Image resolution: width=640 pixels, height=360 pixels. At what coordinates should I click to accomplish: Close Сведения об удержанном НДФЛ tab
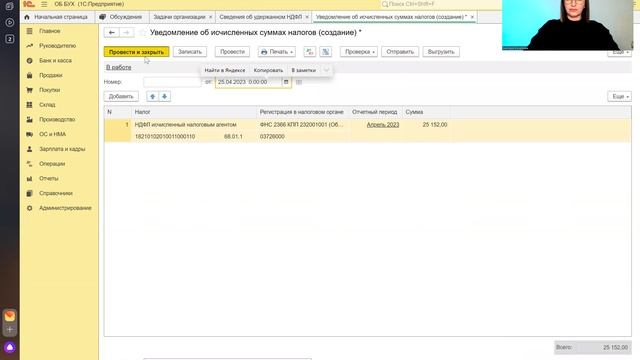pyautogui.click(x=307, y=17)
